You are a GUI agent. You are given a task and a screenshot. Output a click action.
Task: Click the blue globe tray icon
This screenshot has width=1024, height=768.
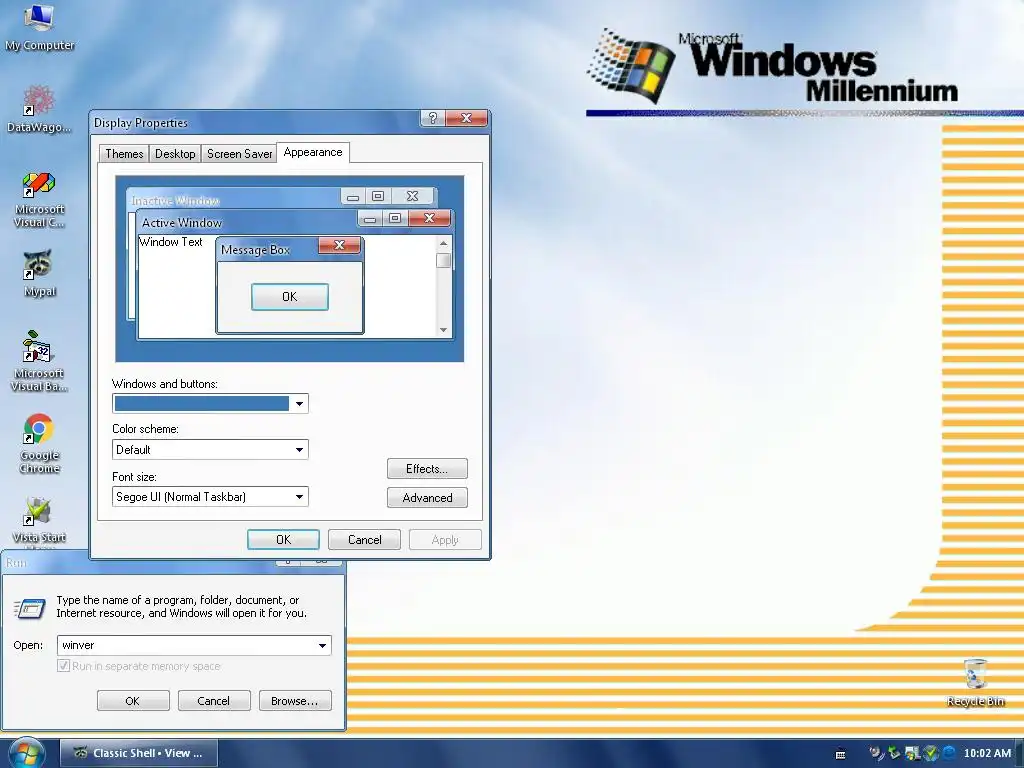(x=949, y=753)
